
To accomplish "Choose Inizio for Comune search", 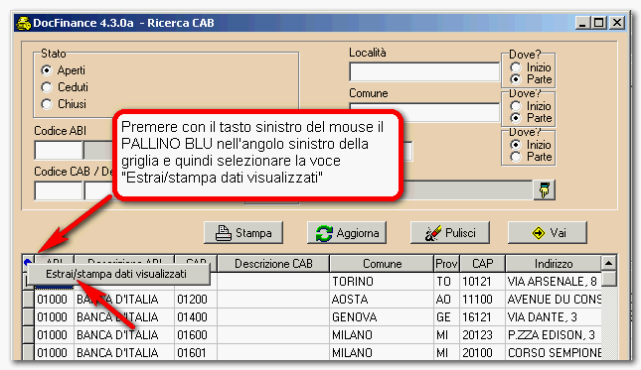I will click(516, 106).
